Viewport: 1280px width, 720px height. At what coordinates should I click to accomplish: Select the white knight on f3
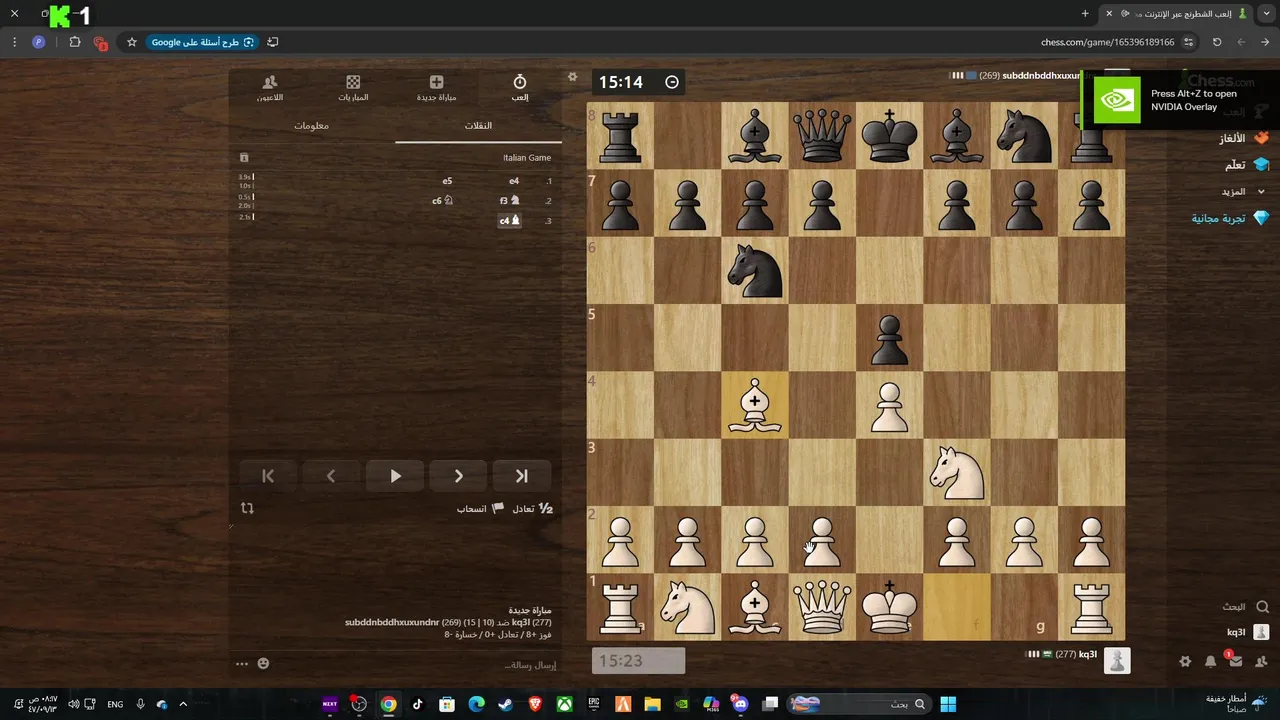tap(957, 471)
